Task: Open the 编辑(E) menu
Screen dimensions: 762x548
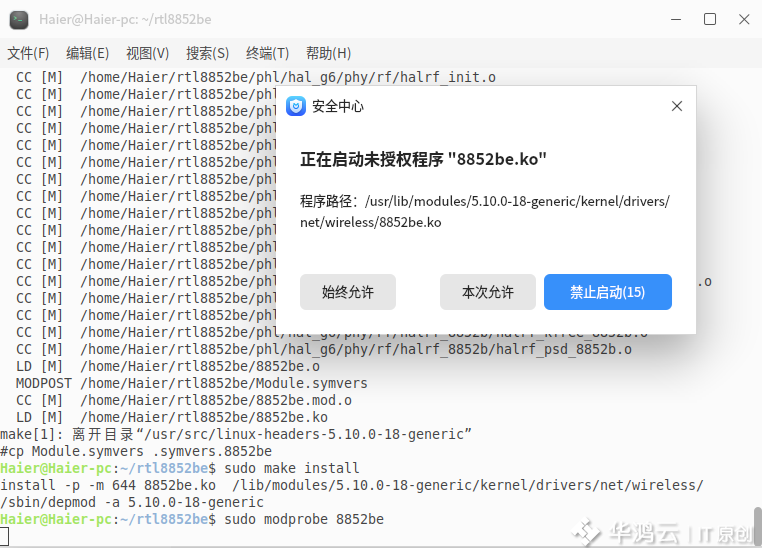Action: [x=87, y=53]
